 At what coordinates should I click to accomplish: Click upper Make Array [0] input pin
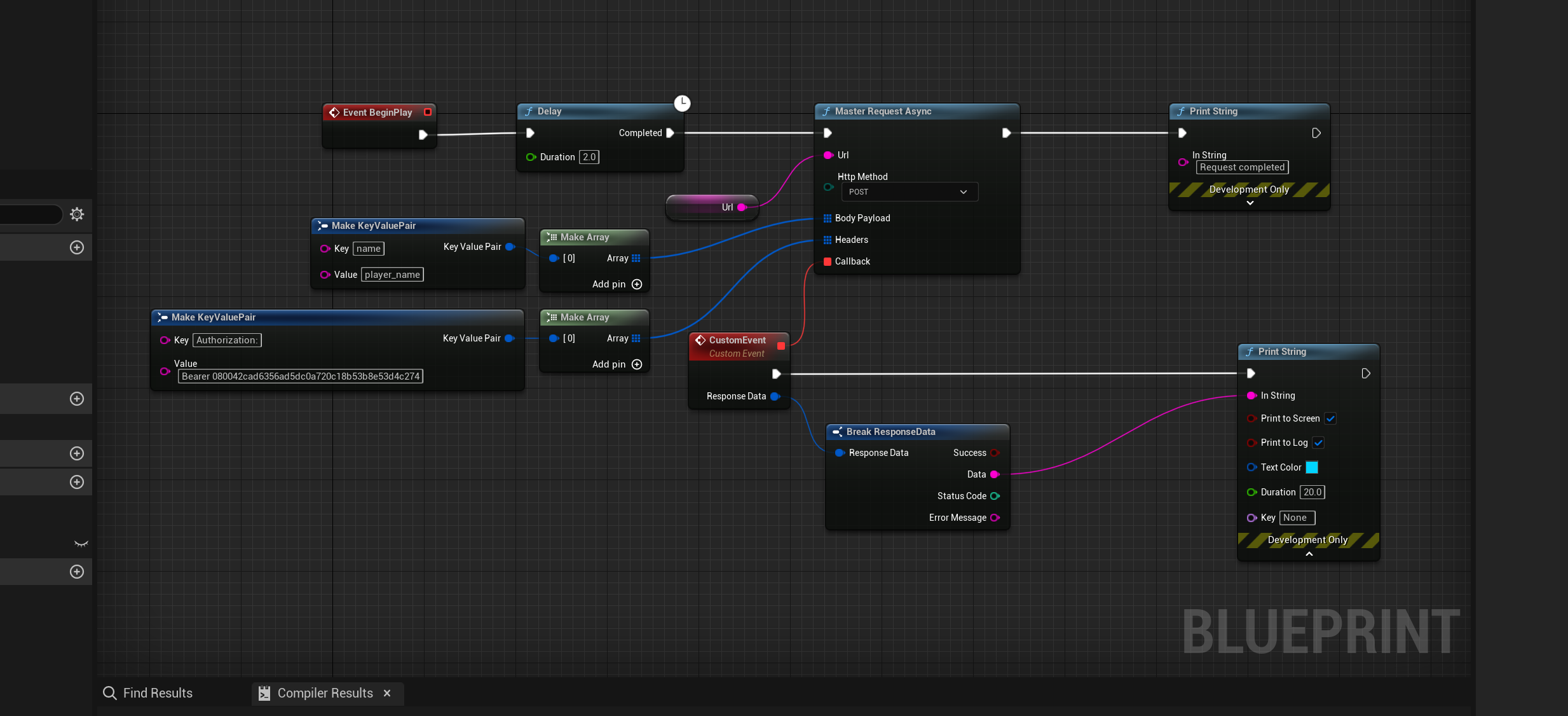tap(553, 258)
